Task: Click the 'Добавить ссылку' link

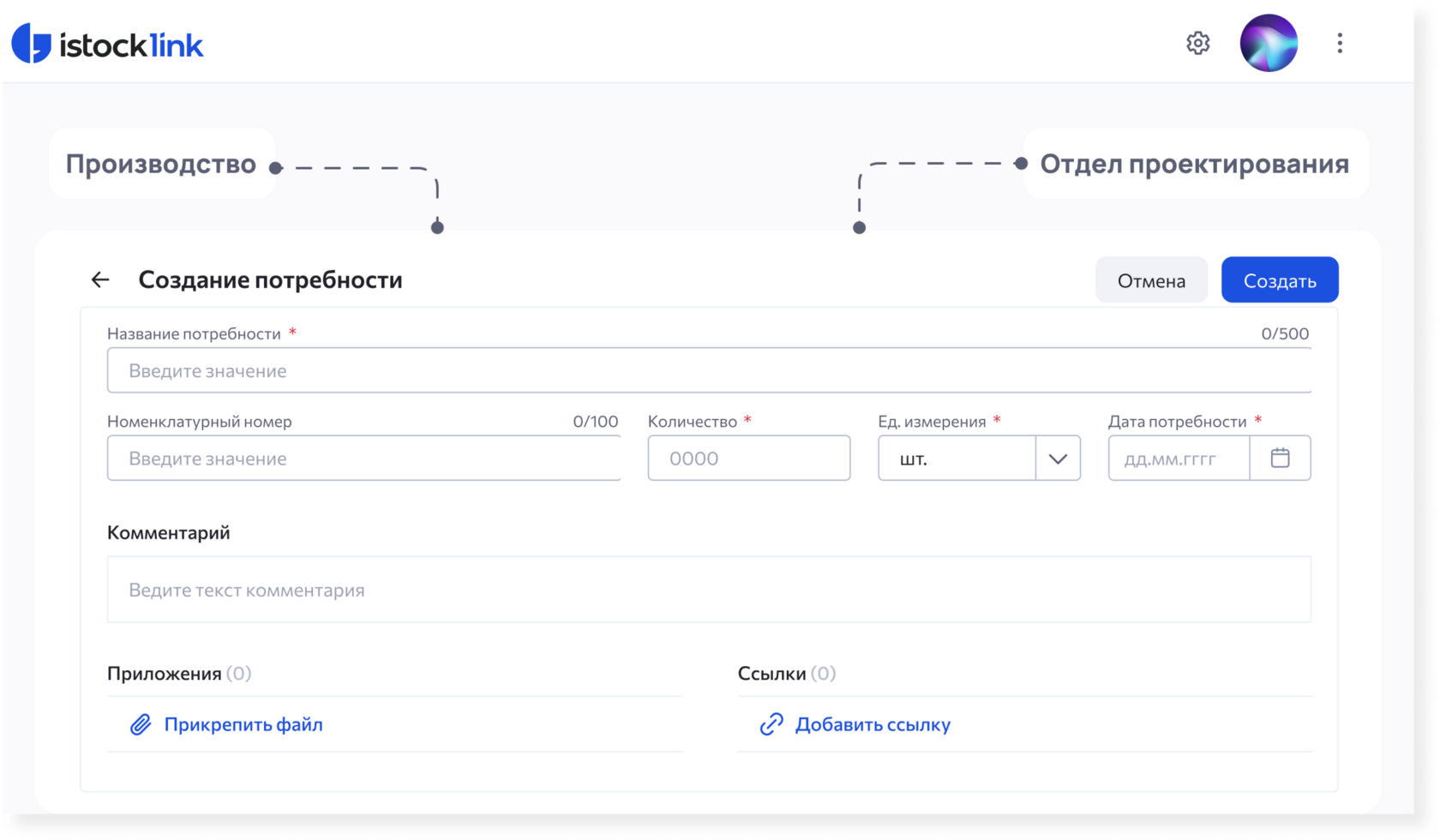Action: pyautogui.click(x=873, y=725)
